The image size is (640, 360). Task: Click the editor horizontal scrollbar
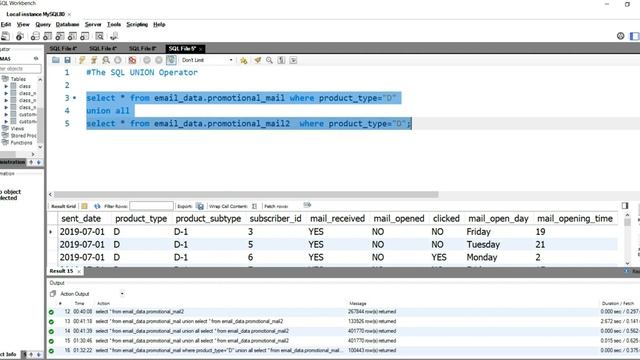click(x=246, y=195)
